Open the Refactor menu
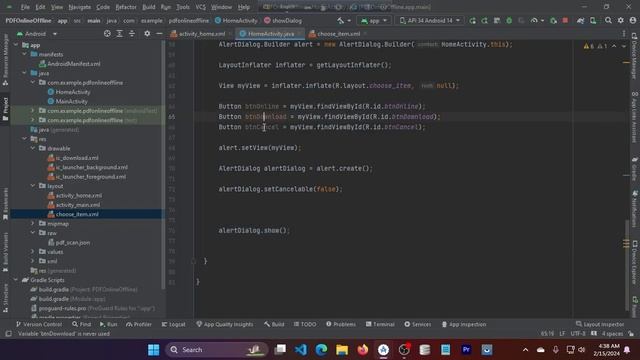640x360 pixels. [x=126, y=7]
